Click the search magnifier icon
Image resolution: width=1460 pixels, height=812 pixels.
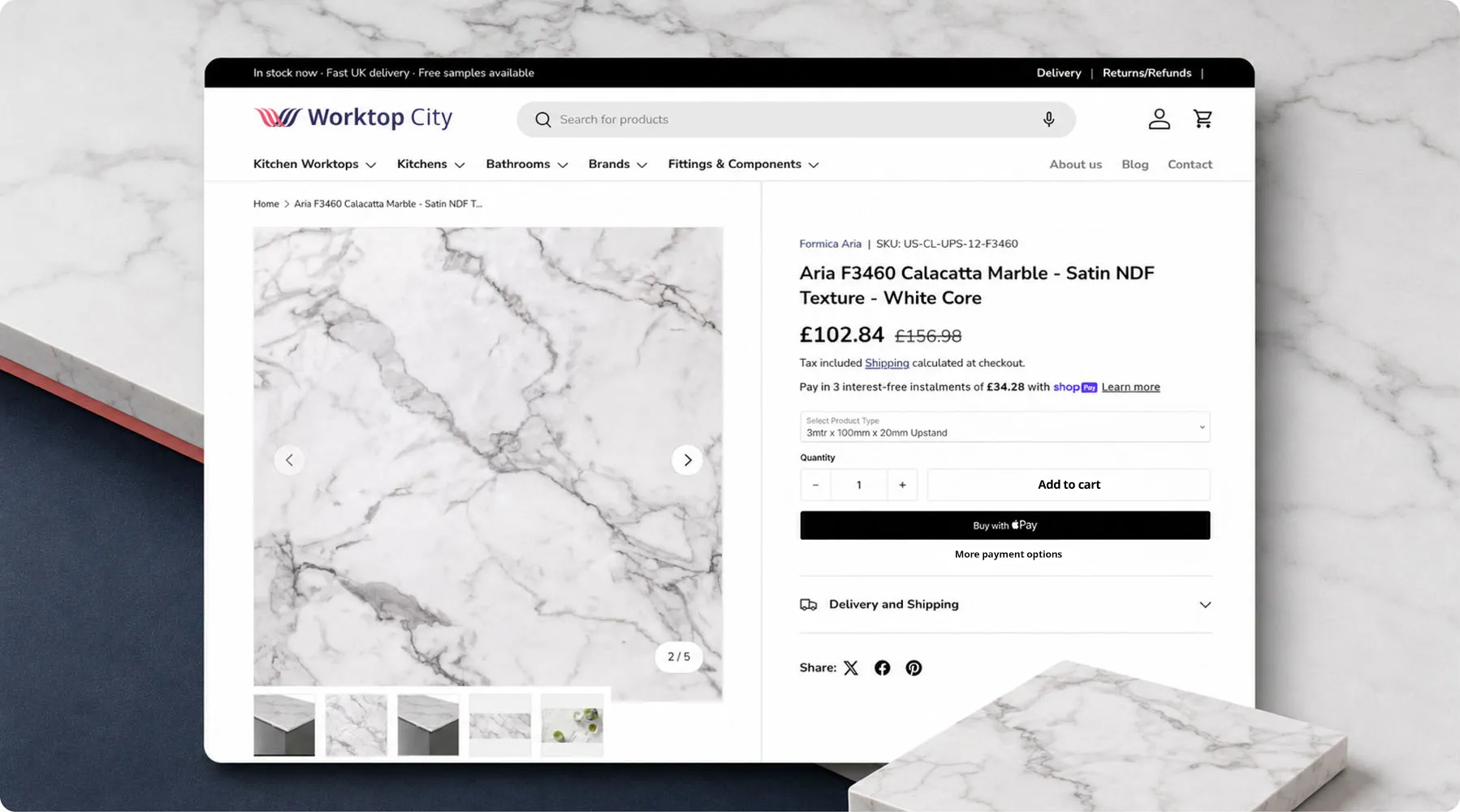(x=542, y=120)
